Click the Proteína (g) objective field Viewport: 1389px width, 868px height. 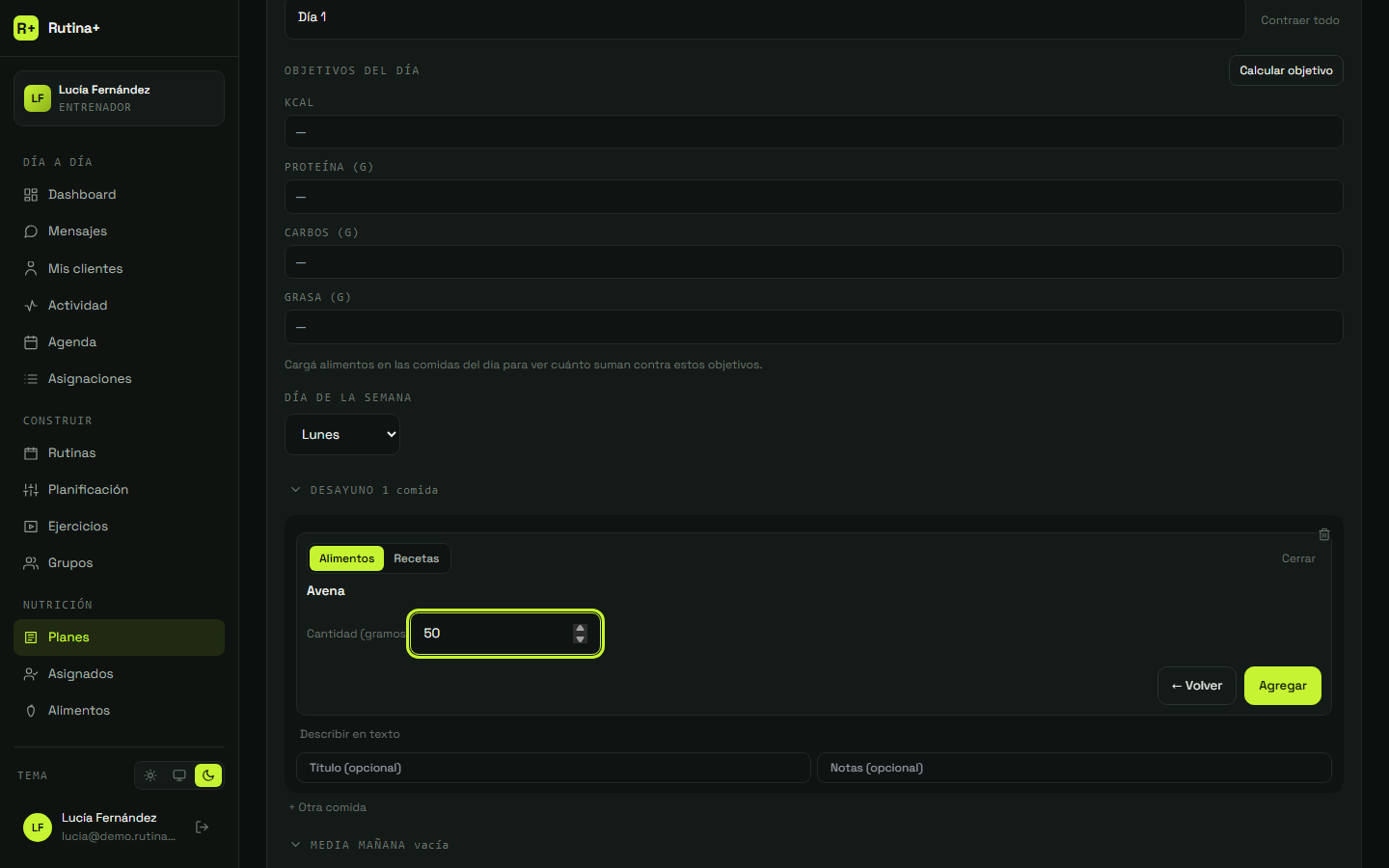814,197
